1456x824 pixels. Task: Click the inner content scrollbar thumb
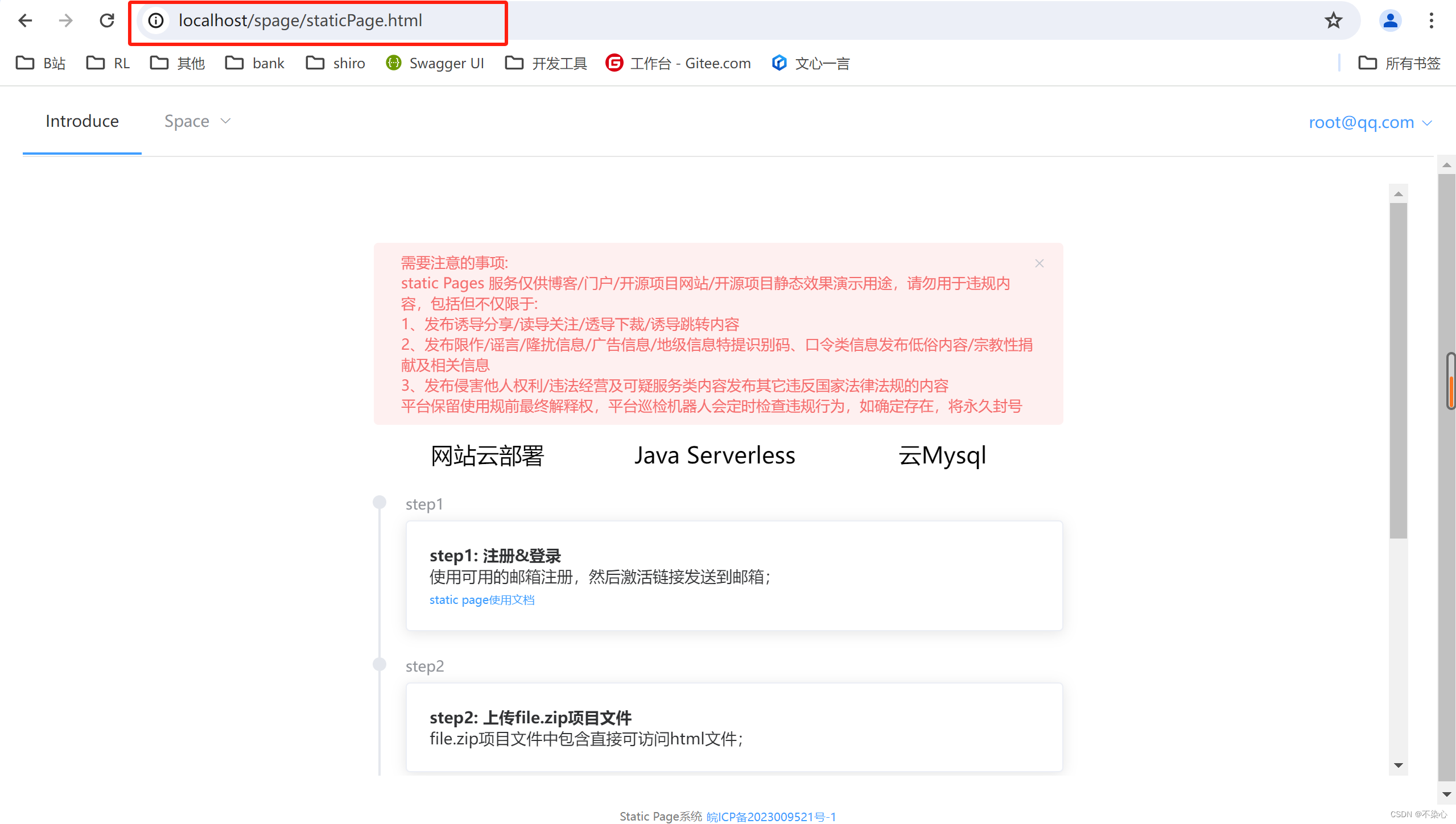point(1398,371)
